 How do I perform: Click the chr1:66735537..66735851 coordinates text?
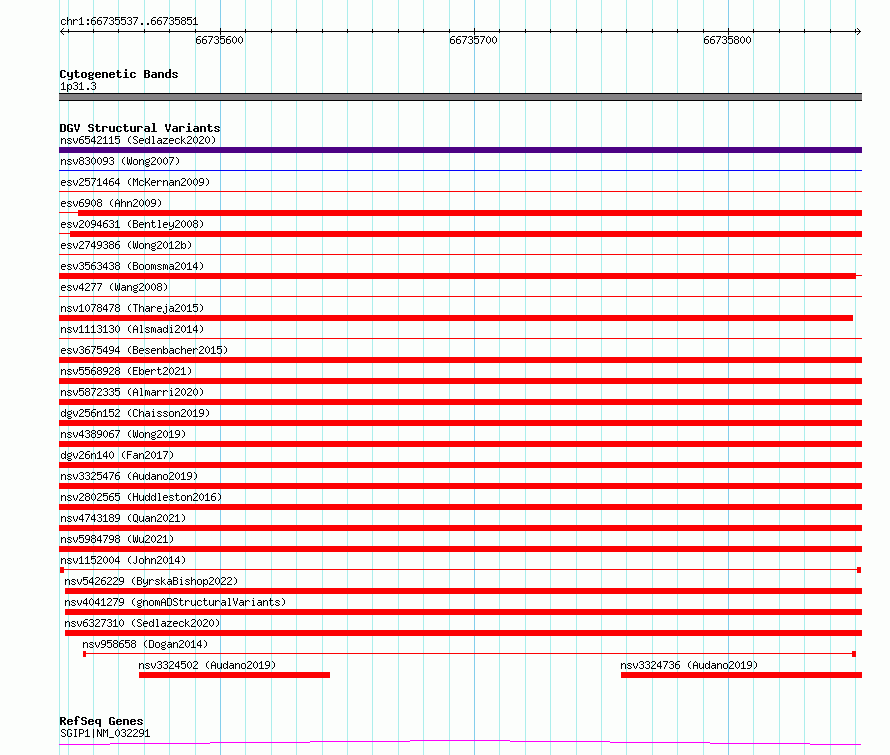(129, 22)
